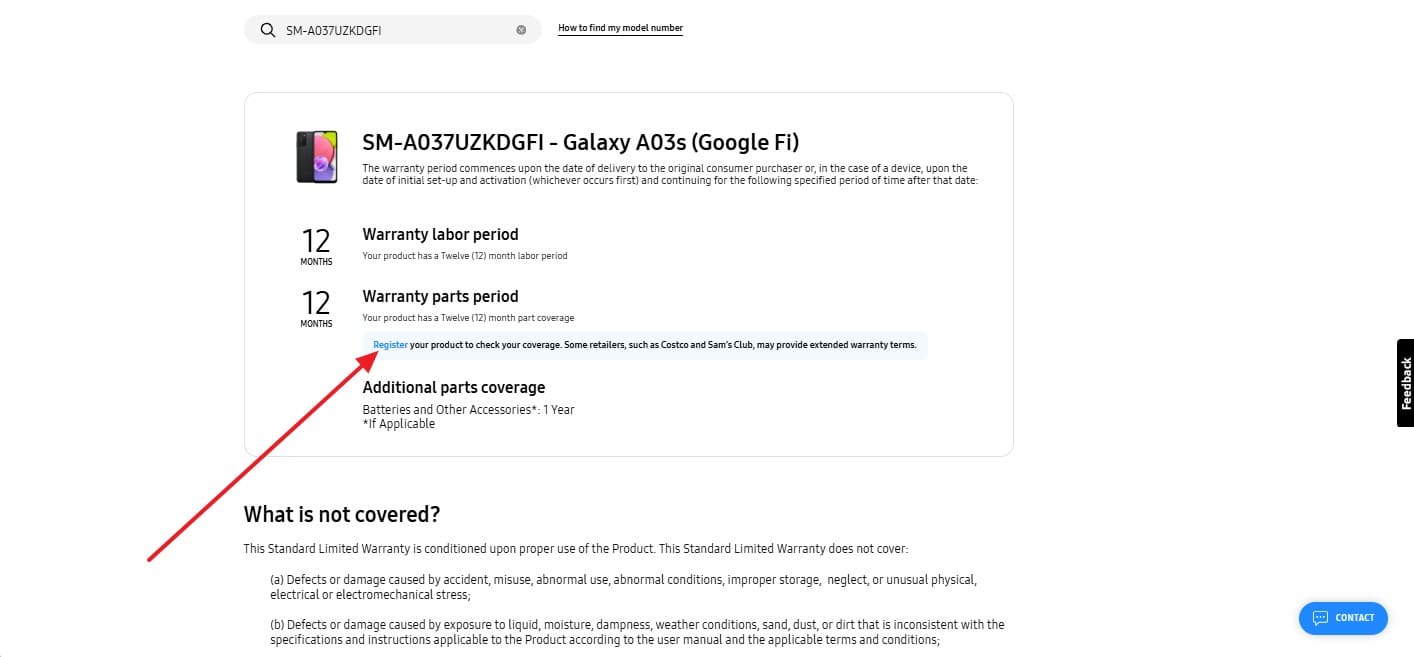Open the Feedback side tab

click(1405, 383)
